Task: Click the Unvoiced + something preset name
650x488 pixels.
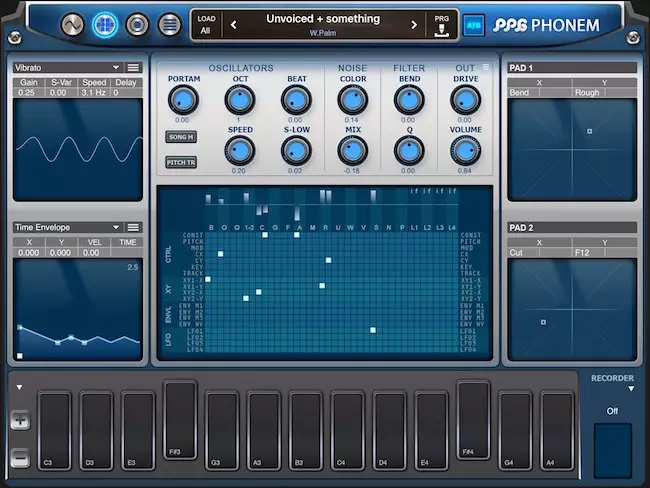Action: pyautogui.click(x=323, y=19)
